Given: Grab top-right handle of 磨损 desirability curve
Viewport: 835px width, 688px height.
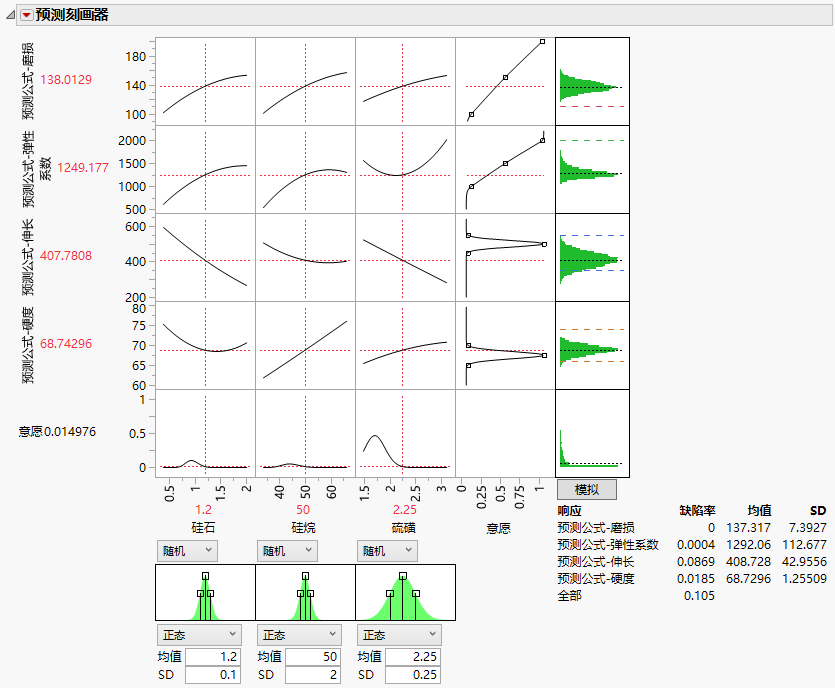Looking at the screenshot, I should pos(542,42).
